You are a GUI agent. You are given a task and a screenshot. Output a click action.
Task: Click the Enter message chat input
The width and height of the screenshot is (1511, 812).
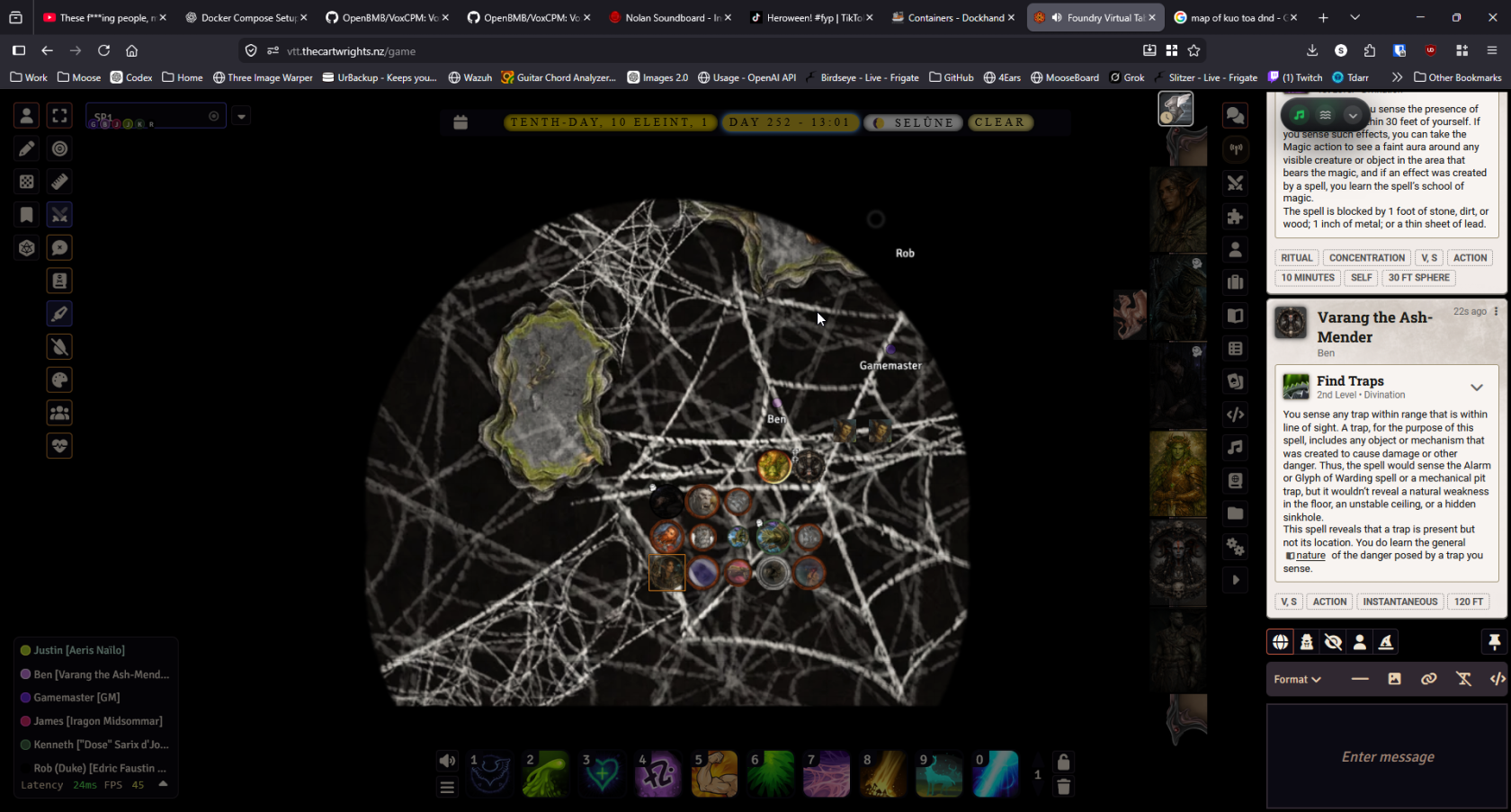click(1388, 756)
